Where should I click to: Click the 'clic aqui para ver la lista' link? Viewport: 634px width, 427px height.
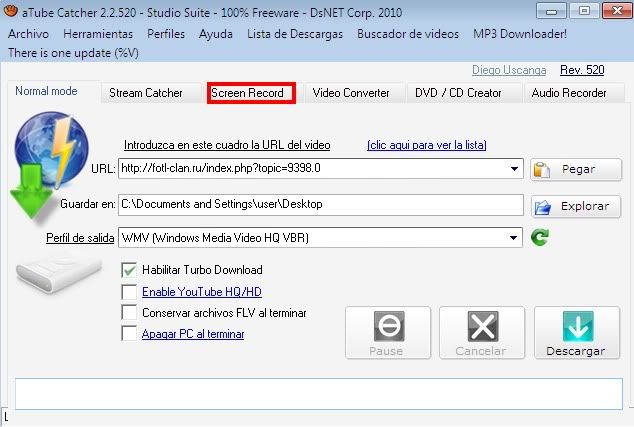click(x=427, y=145)
